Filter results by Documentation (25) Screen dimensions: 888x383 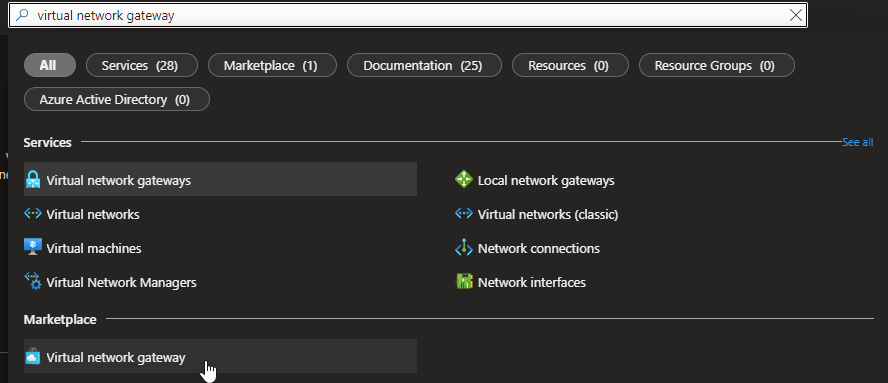424,66
